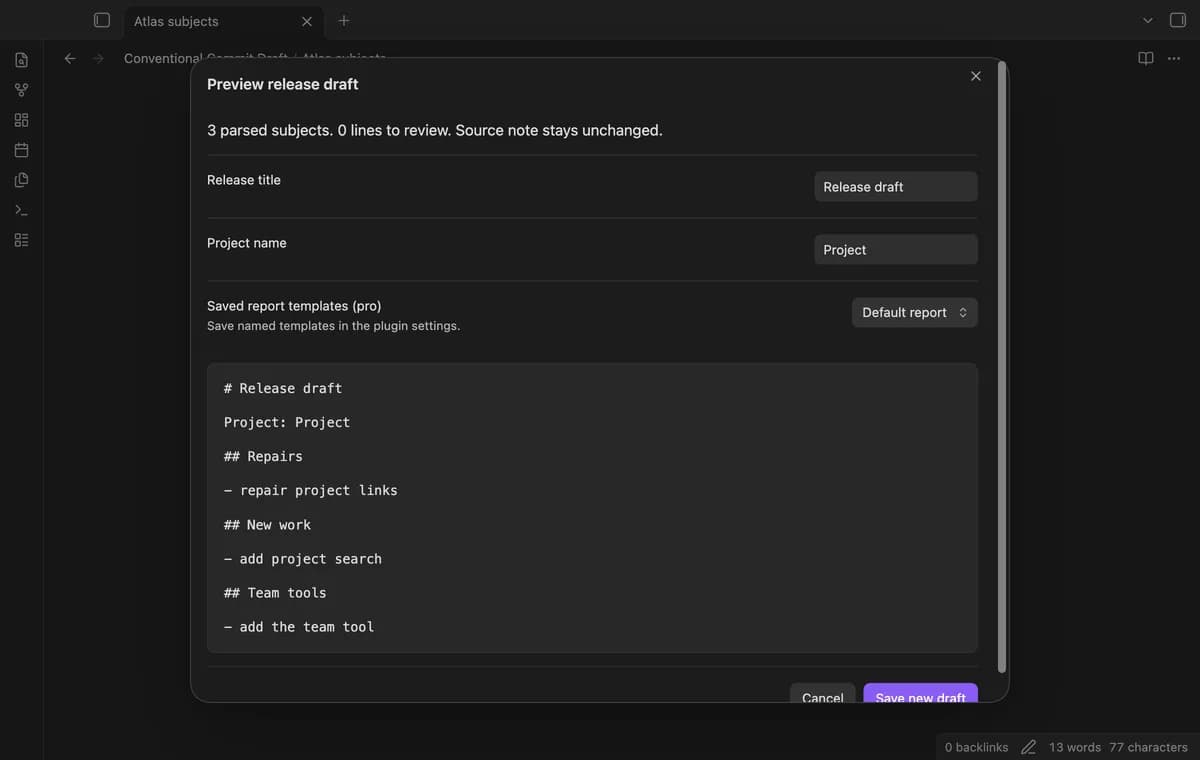1200x760 pixels.
Task: Open the tab list chevron dropdown
Action: (1148, 20)
